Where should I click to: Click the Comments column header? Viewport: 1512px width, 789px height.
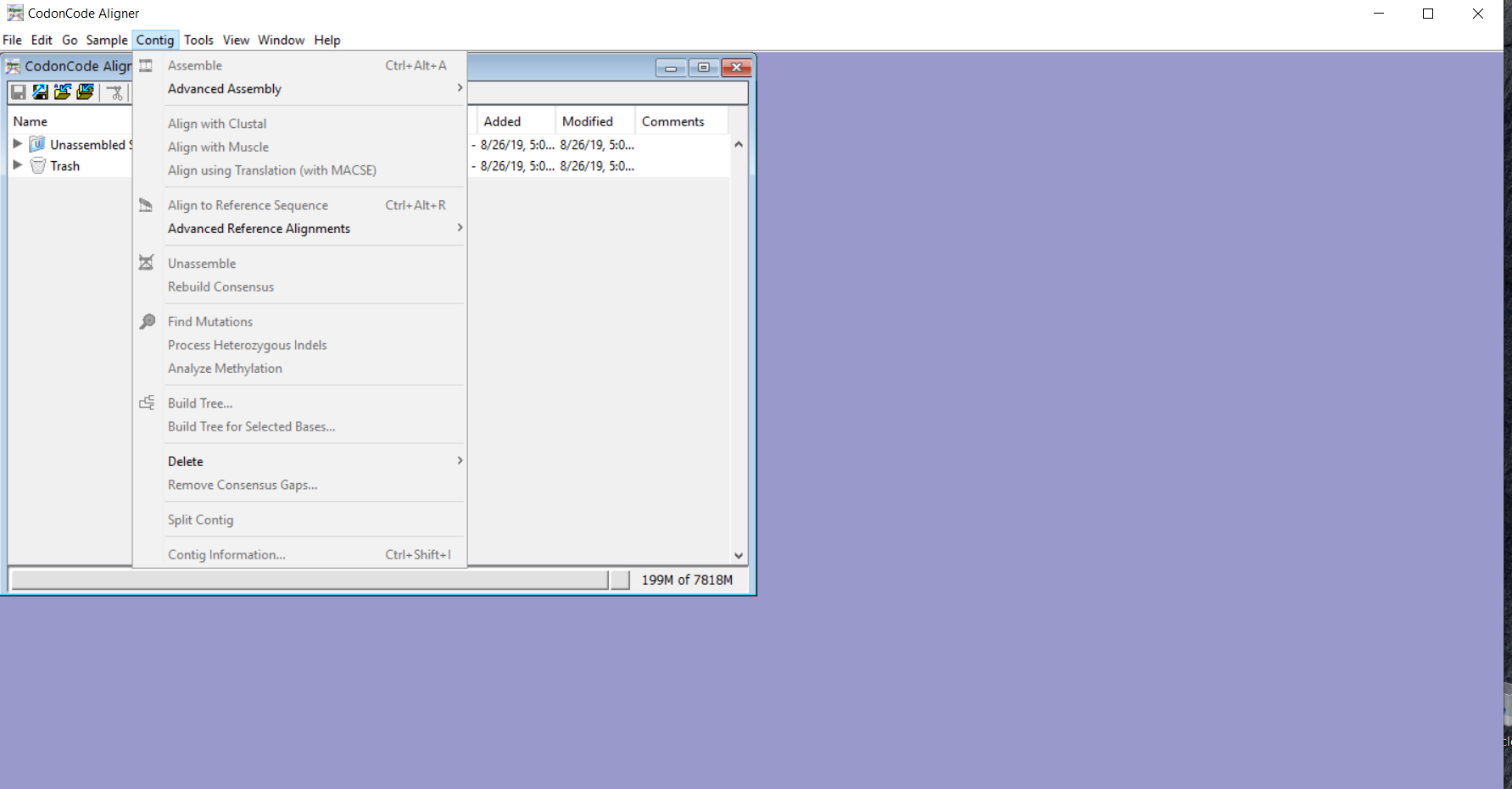[x=681, y=121]
